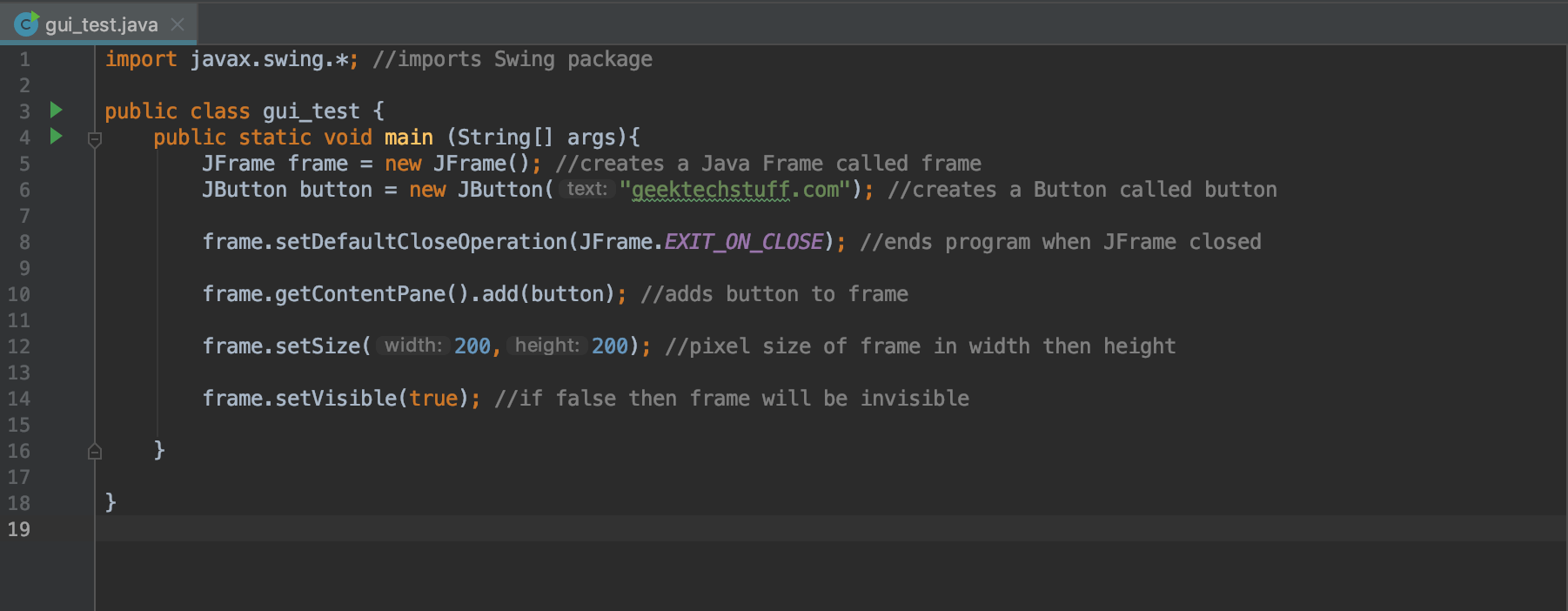Screen dimensions: 1568x611
Task: Click fold end marker at line 16
Action: 95,451
